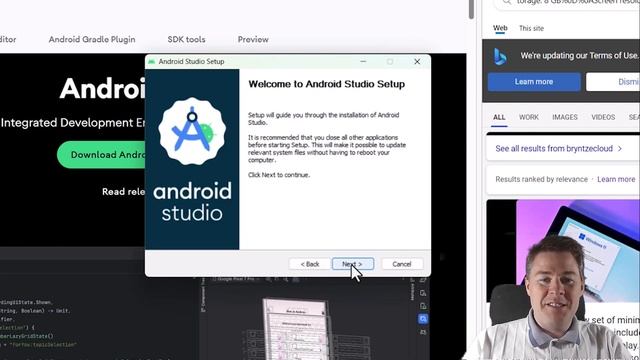Click the Bing logo icon
Viewport: 640px width, 360px height.
click(500, 56)
